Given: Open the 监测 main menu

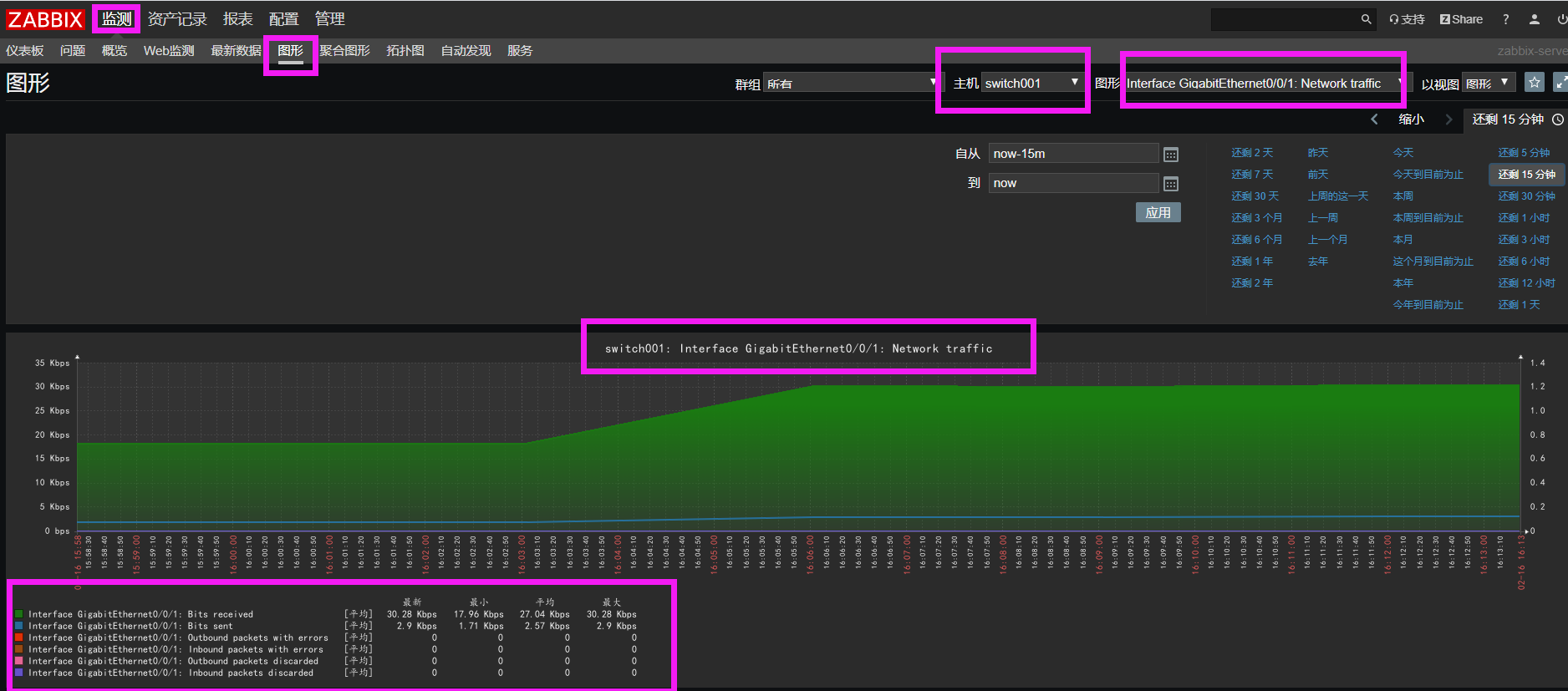Looking at the screenshot, I should coord(116,18).
